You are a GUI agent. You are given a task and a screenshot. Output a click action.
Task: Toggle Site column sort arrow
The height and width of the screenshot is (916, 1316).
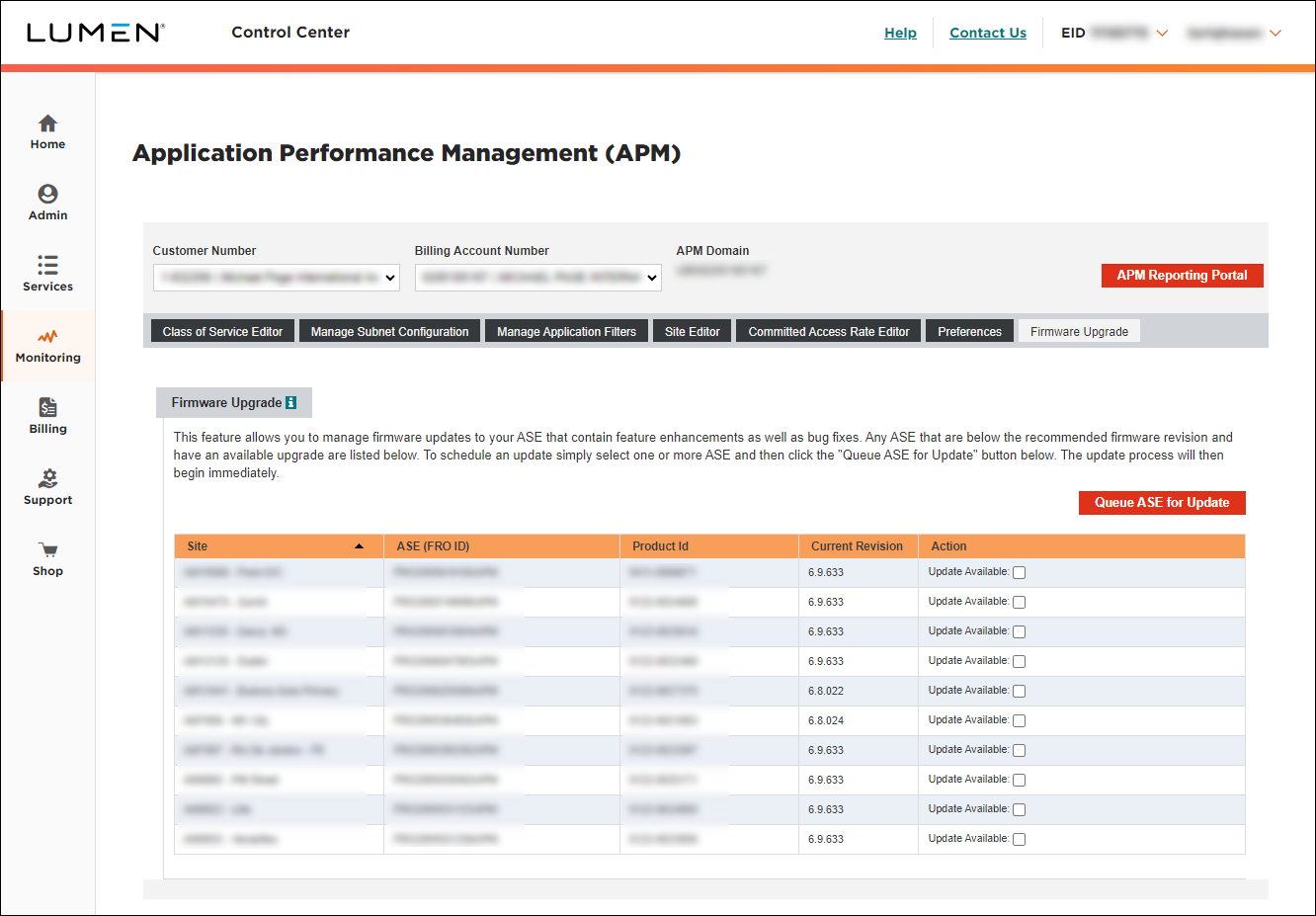(359, 546)
